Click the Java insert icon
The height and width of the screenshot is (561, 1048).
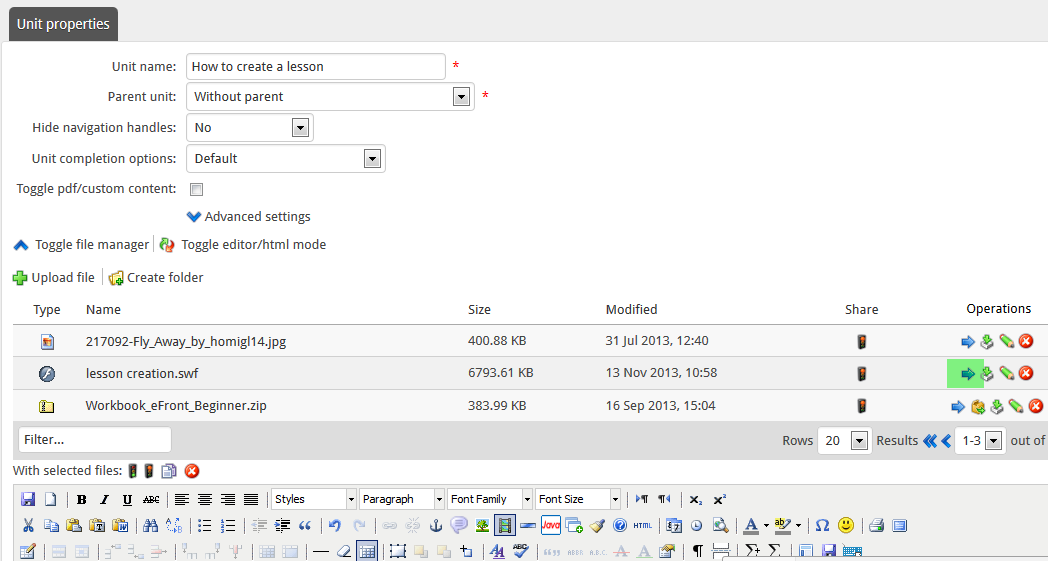click(x=551, y=526)
